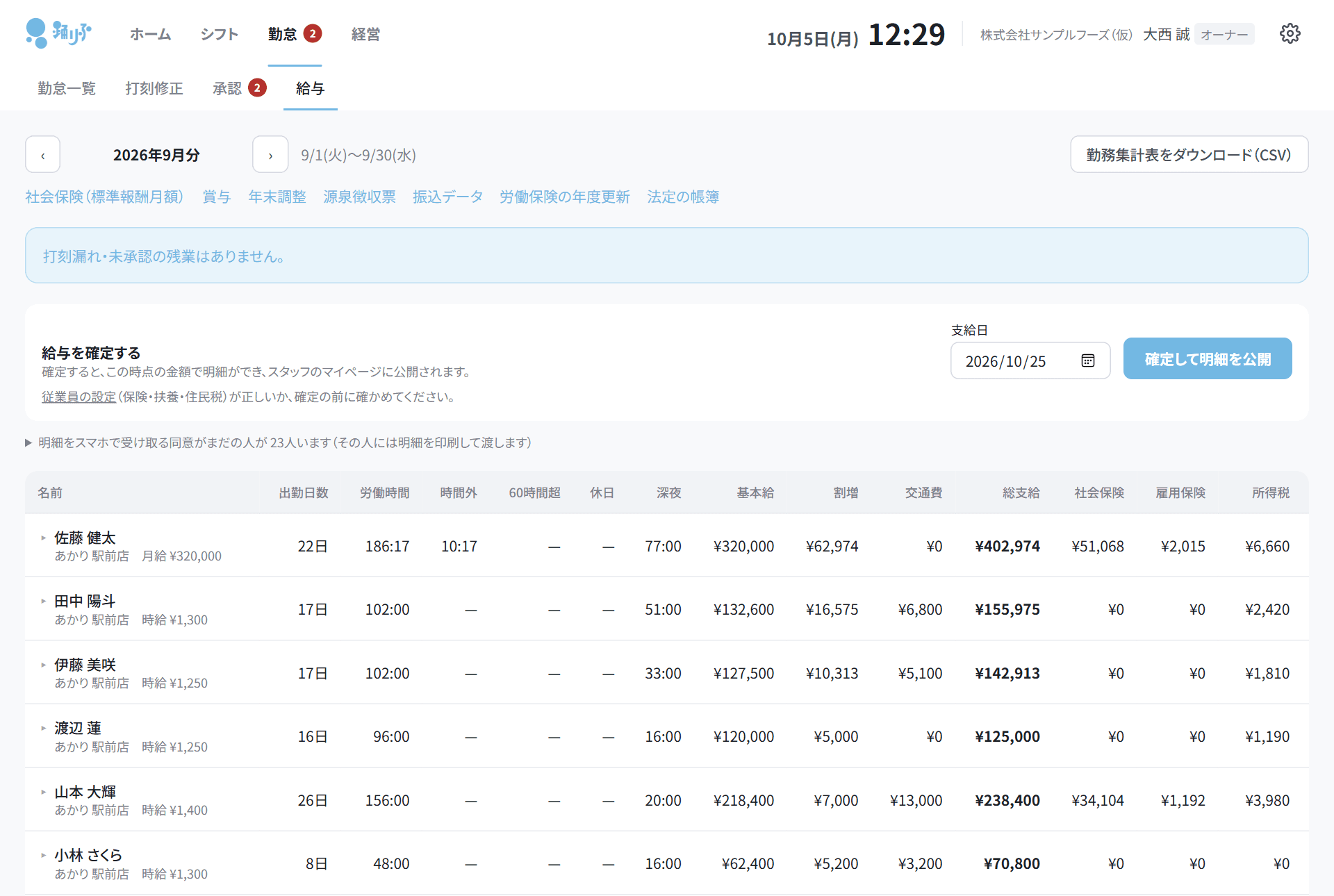
Task: Open the 従業員の設定 link
Action: coord(79,397)
